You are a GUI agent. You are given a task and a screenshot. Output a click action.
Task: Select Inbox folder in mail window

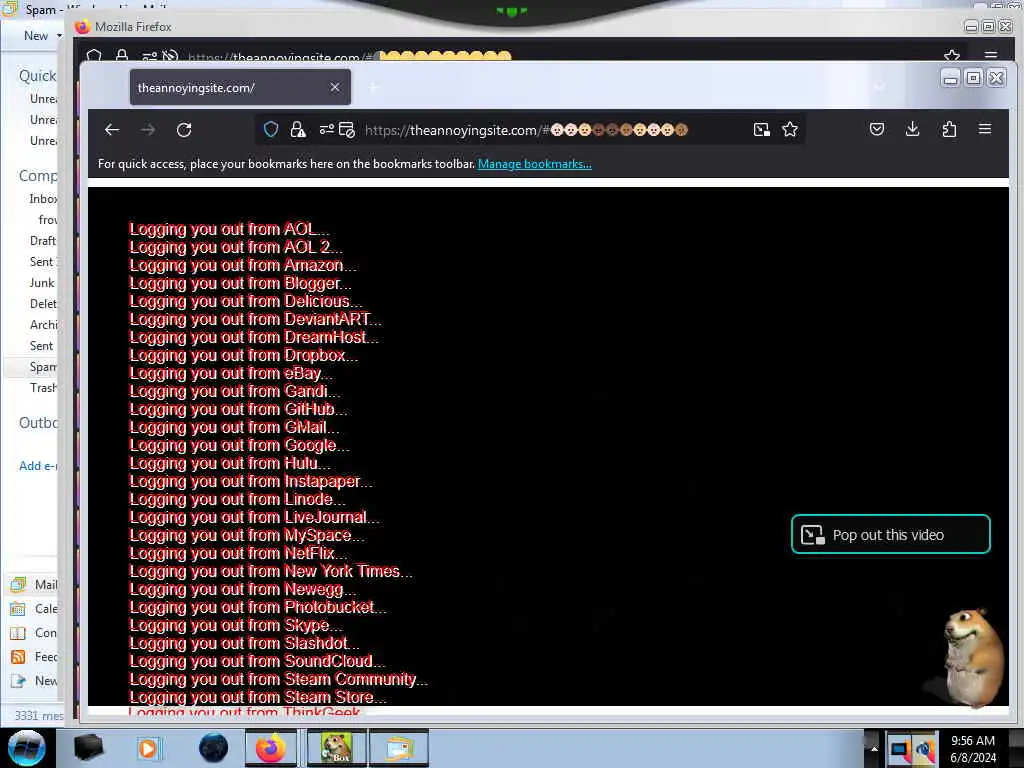pyautogui.click(x=43, y=199)
